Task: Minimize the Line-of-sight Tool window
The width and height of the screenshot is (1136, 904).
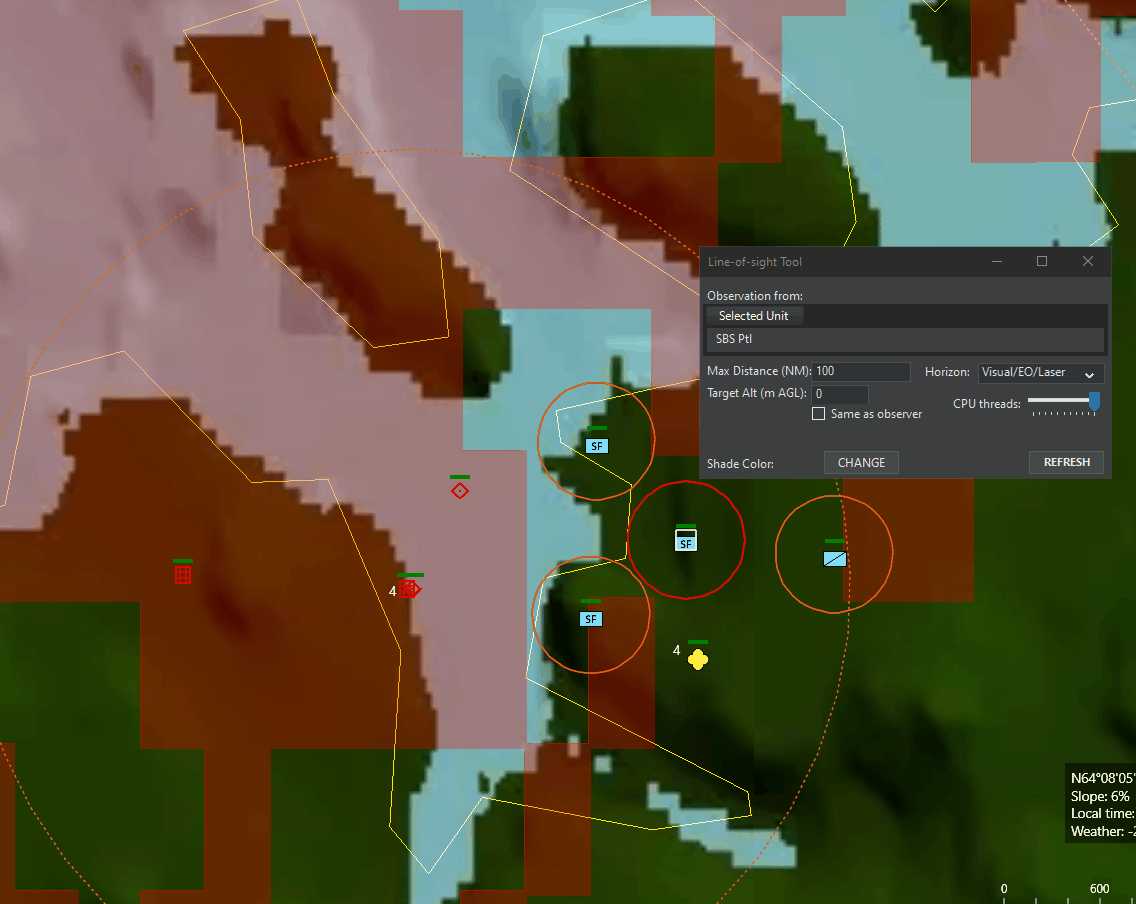Action: tap(997, 261)
